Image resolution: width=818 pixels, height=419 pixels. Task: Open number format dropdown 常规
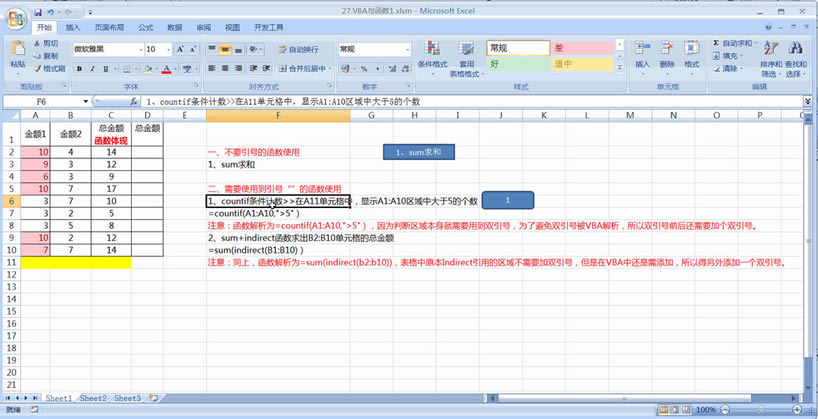pyautogui.click(x=407, y=50)
